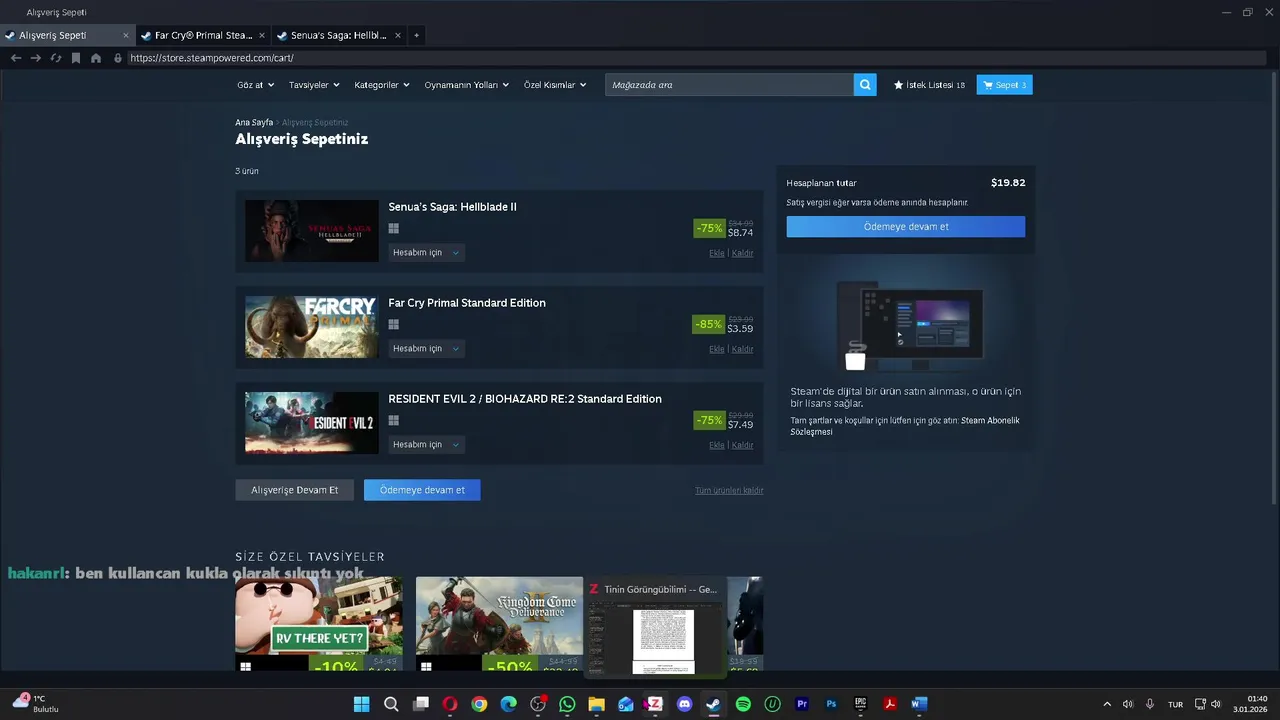Open Far Cry Primal cover thumbnail
Image resolution: width=1280 pixels, height=720 pixels.
pyautogui.click(x=312, y=327)
